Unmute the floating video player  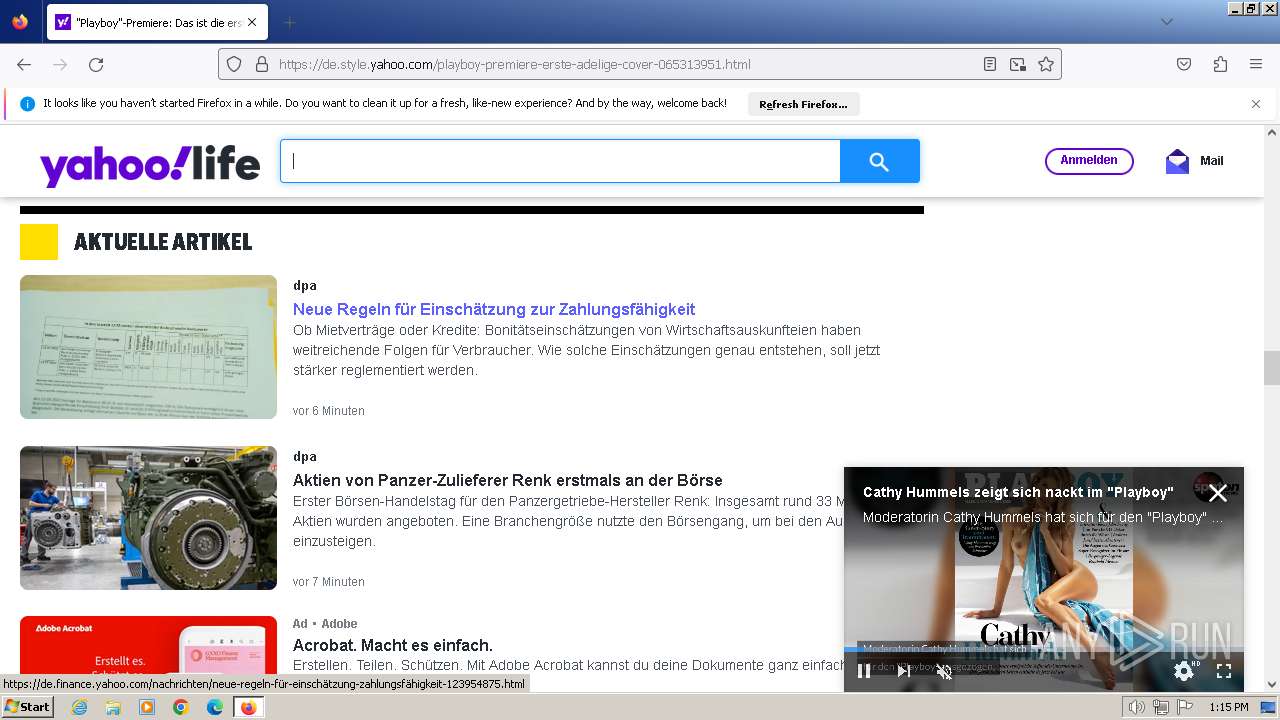click(944, 671)
